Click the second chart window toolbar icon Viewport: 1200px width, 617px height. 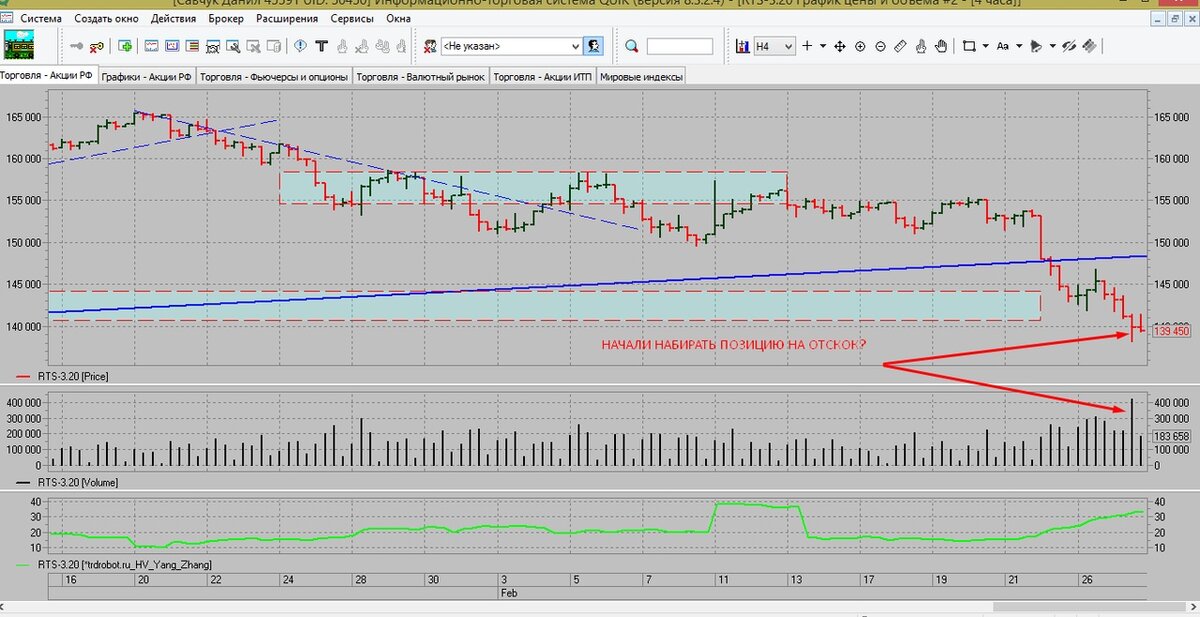tap(171, 46)
